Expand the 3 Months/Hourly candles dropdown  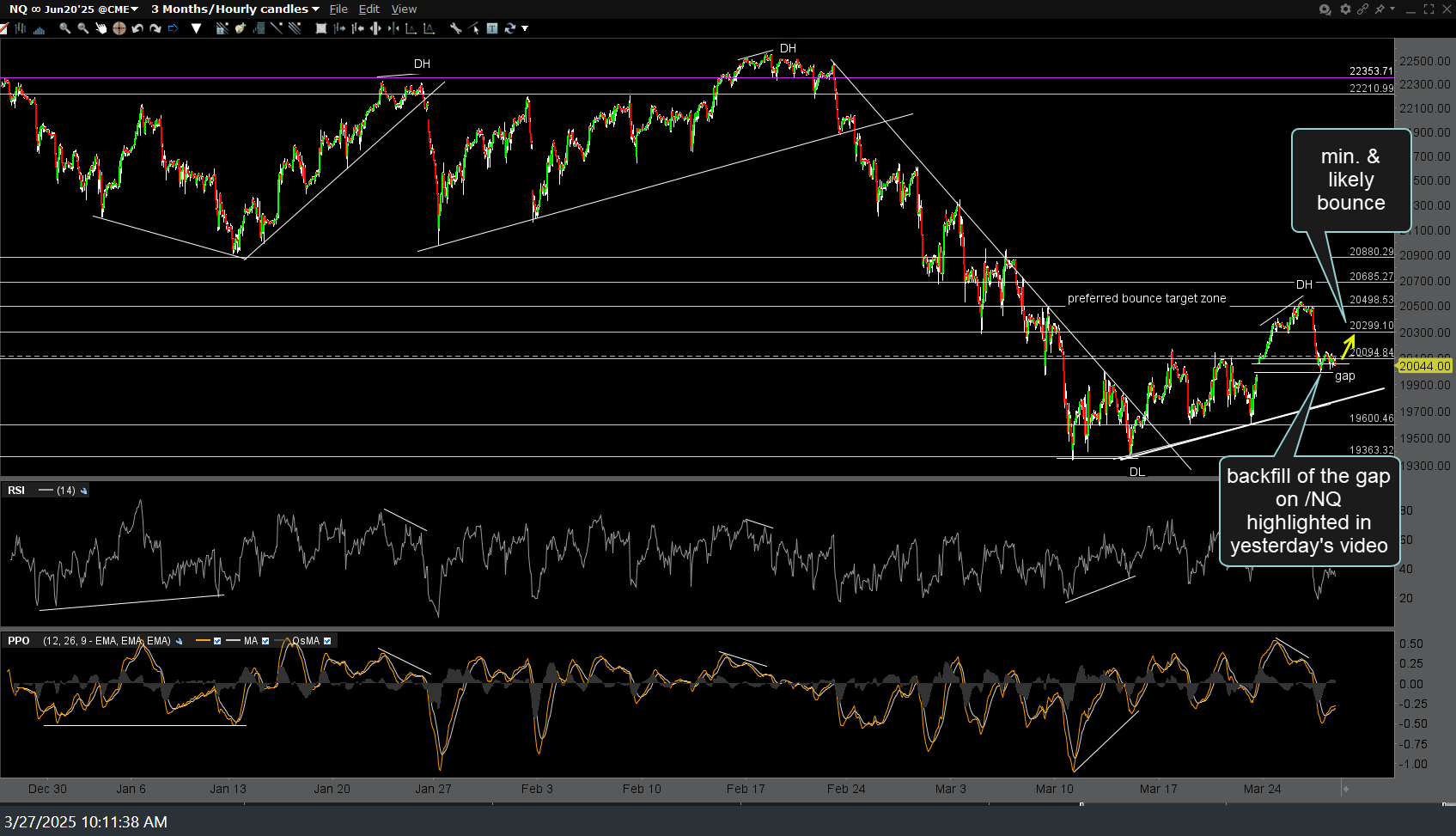235,9
